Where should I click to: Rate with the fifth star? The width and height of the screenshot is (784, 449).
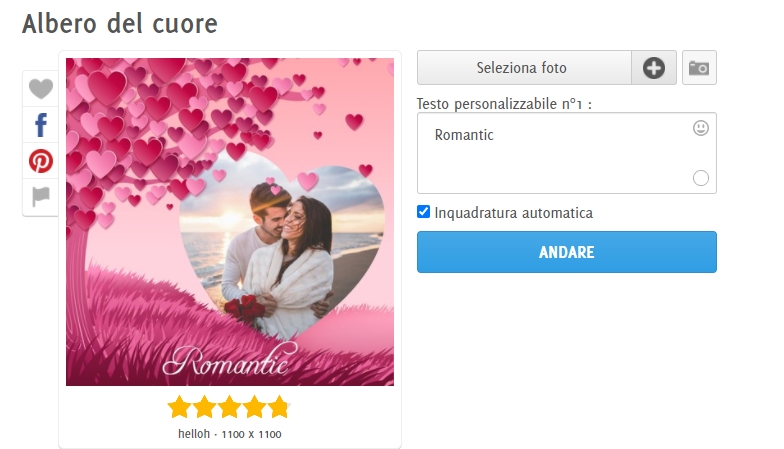[x=279, y=407]
